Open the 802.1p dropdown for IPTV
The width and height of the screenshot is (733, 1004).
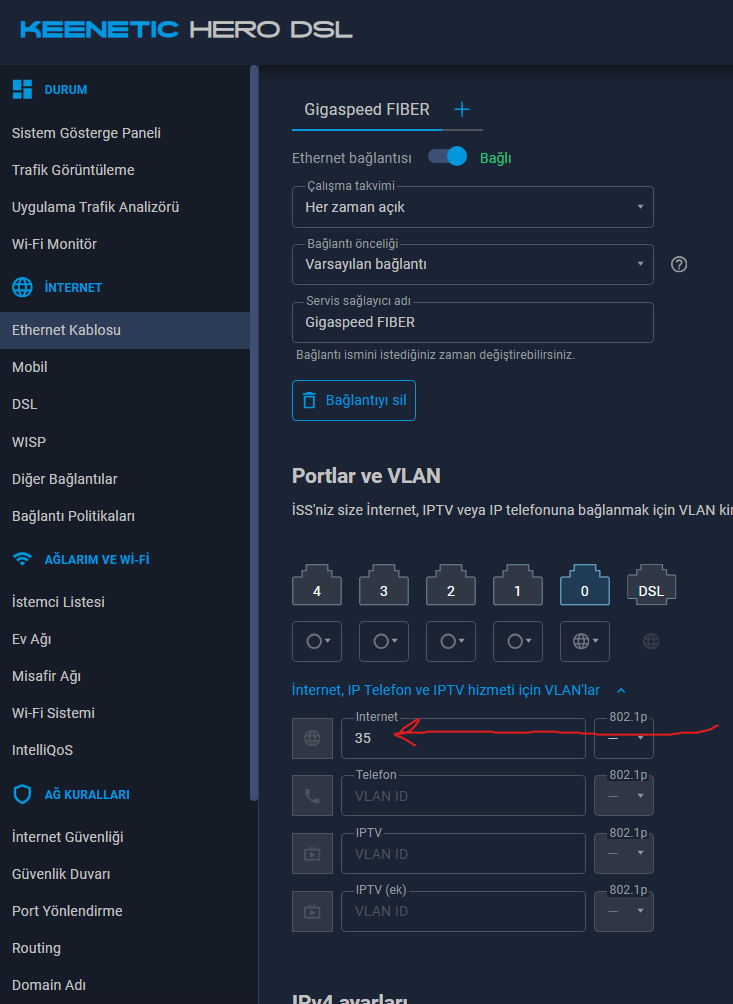point(624,854)
